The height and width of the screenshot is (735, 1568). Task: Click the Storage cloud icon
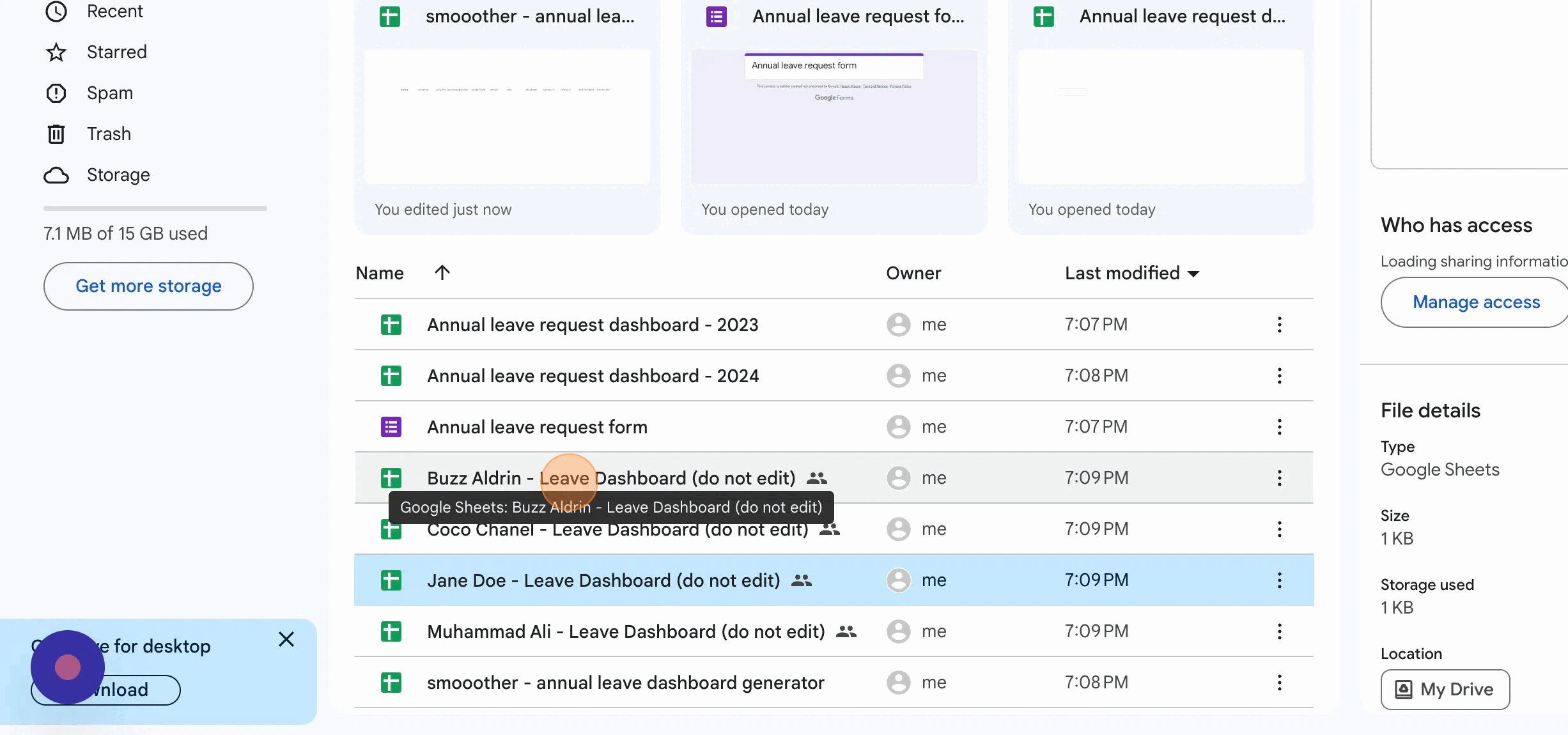(56, 175)
